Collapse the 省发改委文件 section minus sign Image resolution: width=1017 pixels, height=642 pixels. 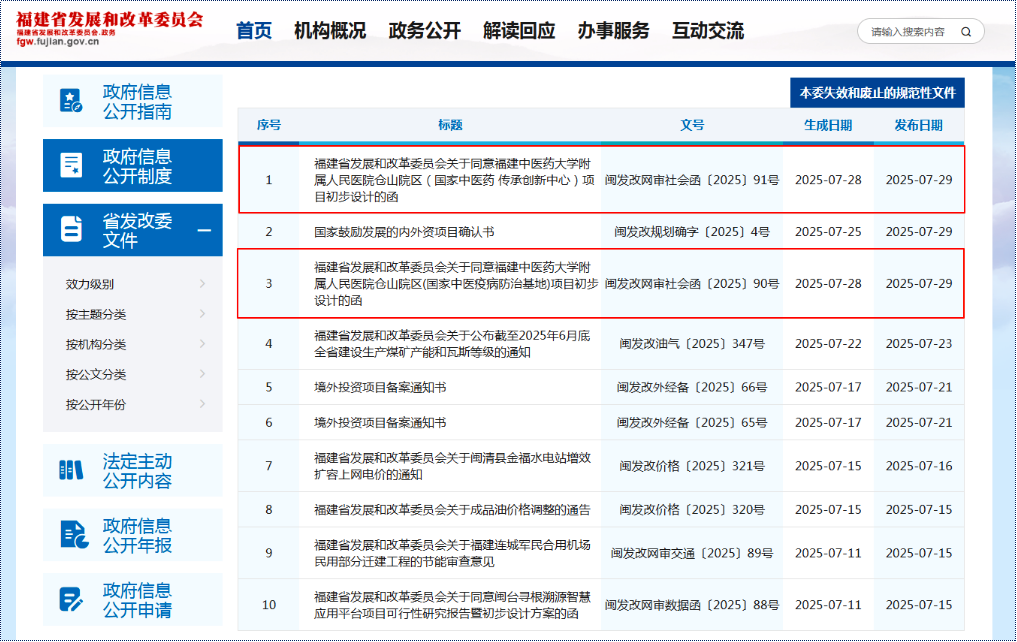point(204,230)
